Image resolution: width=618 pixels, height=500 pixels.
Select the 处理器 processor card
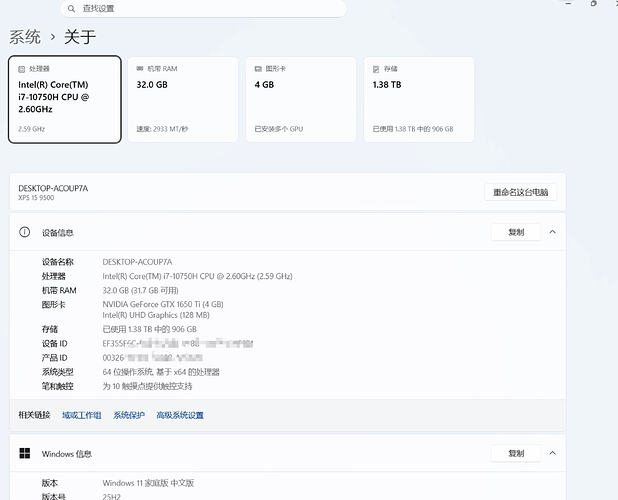[65, 99]
